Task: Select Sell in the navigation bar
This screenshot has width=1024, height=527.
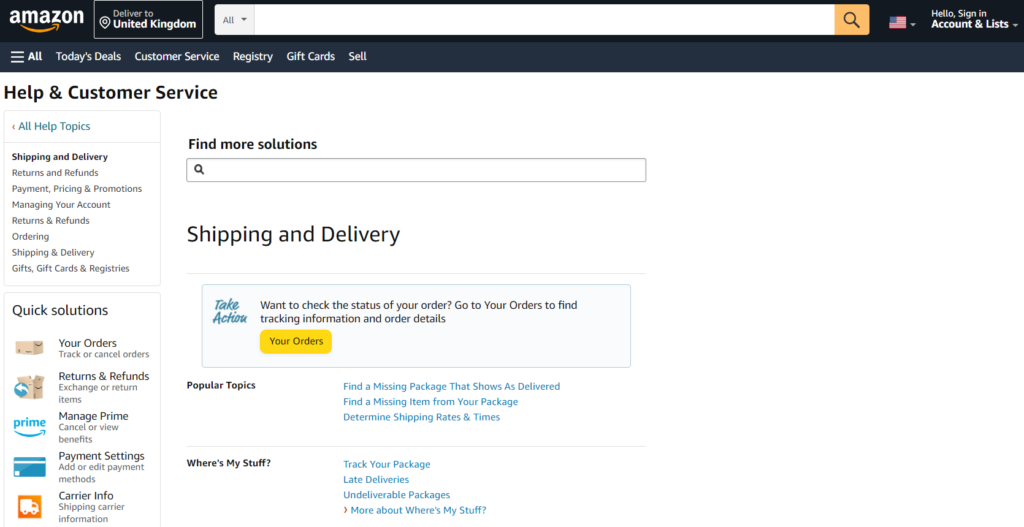Action: coord(357,57)
